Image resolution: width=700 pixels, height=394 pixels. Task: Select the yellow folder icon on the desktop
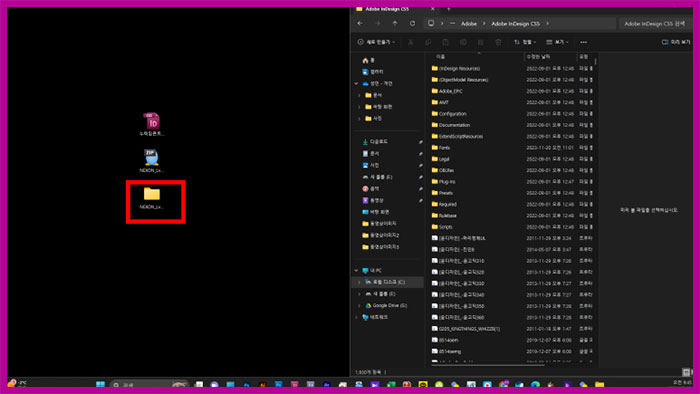tap(152, 199)
